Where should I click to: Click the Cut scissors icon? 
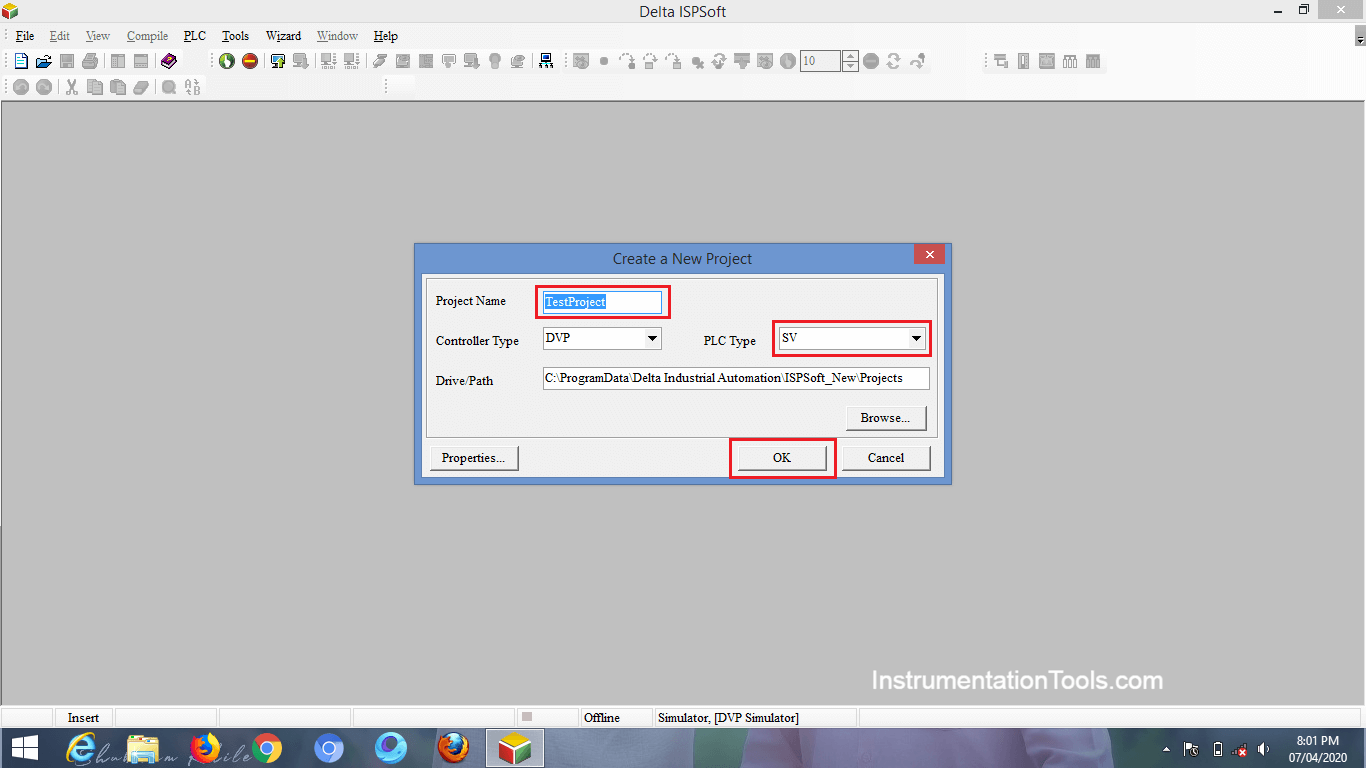(x=72, y=87)
